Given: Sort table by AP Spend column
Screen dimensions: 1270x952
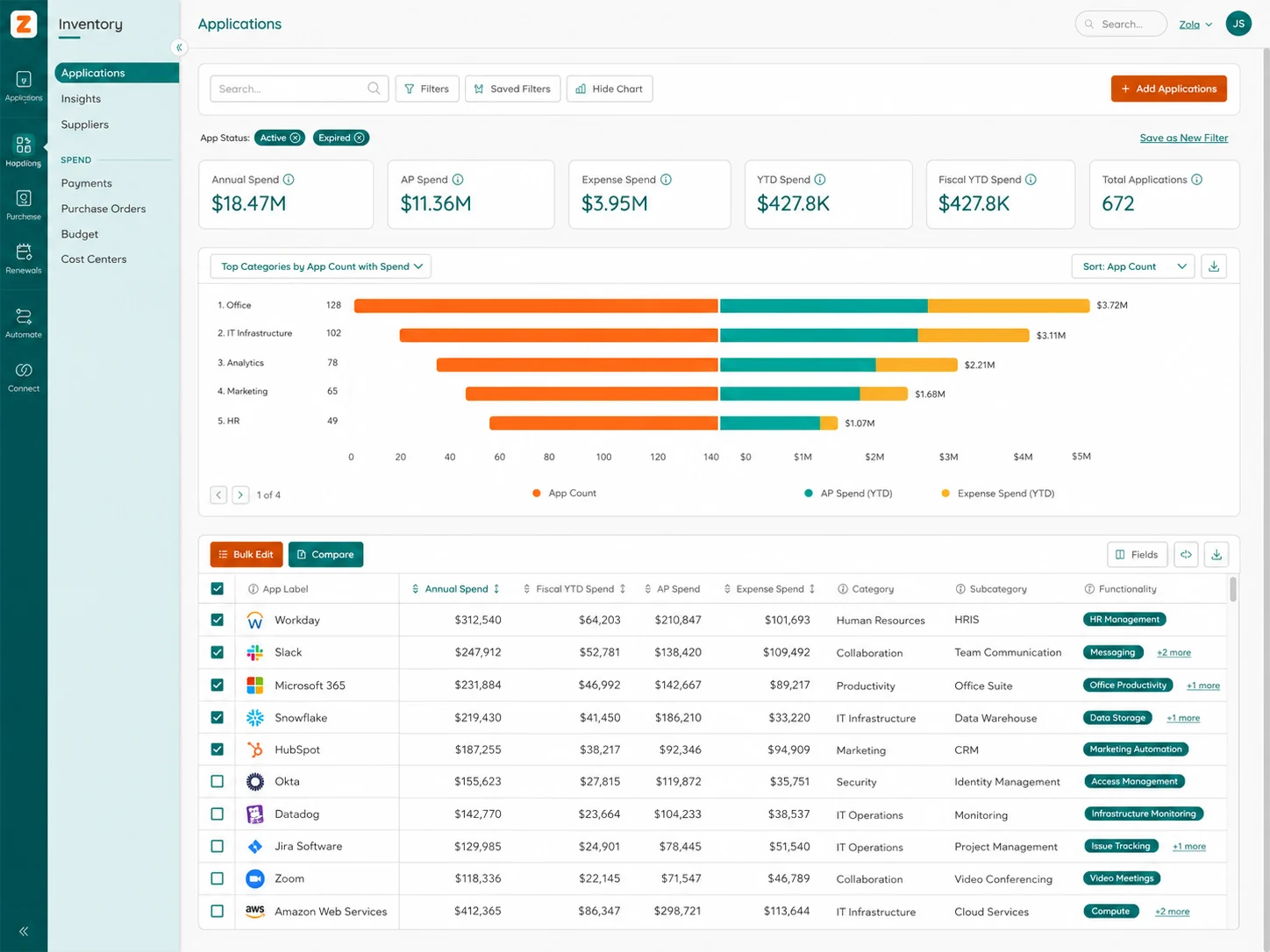Looking at the screenshot, I should (x=672, y=589).
